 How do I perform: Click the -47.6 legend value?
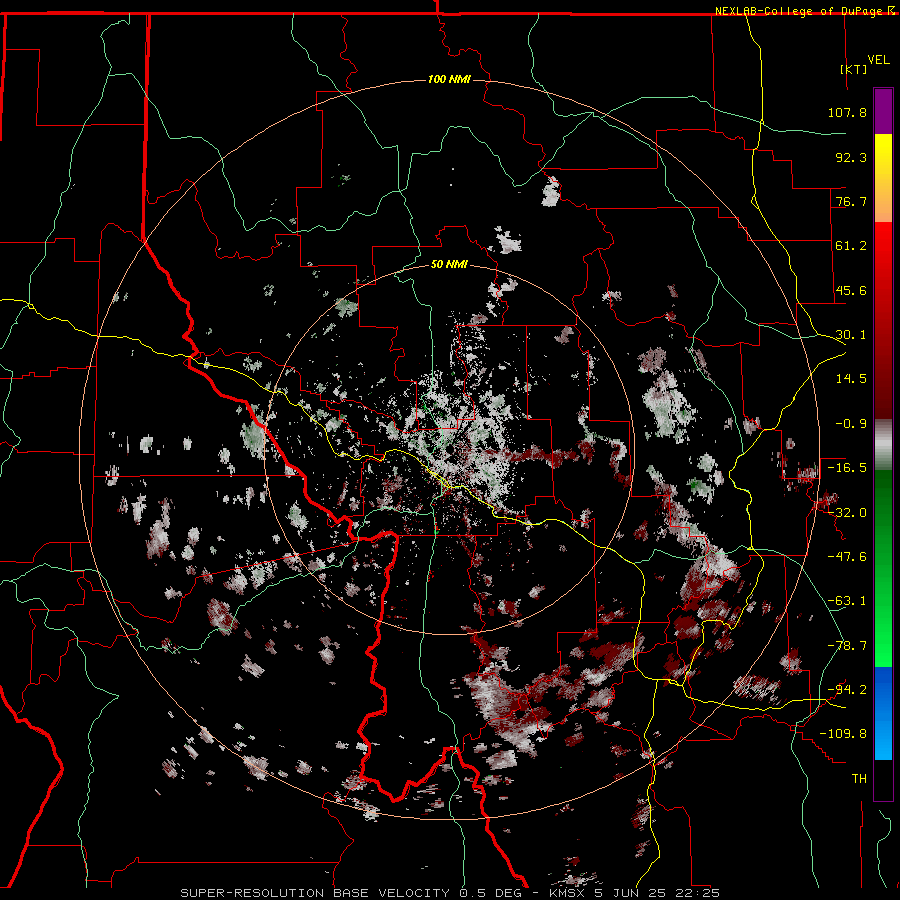pos(847,557)
